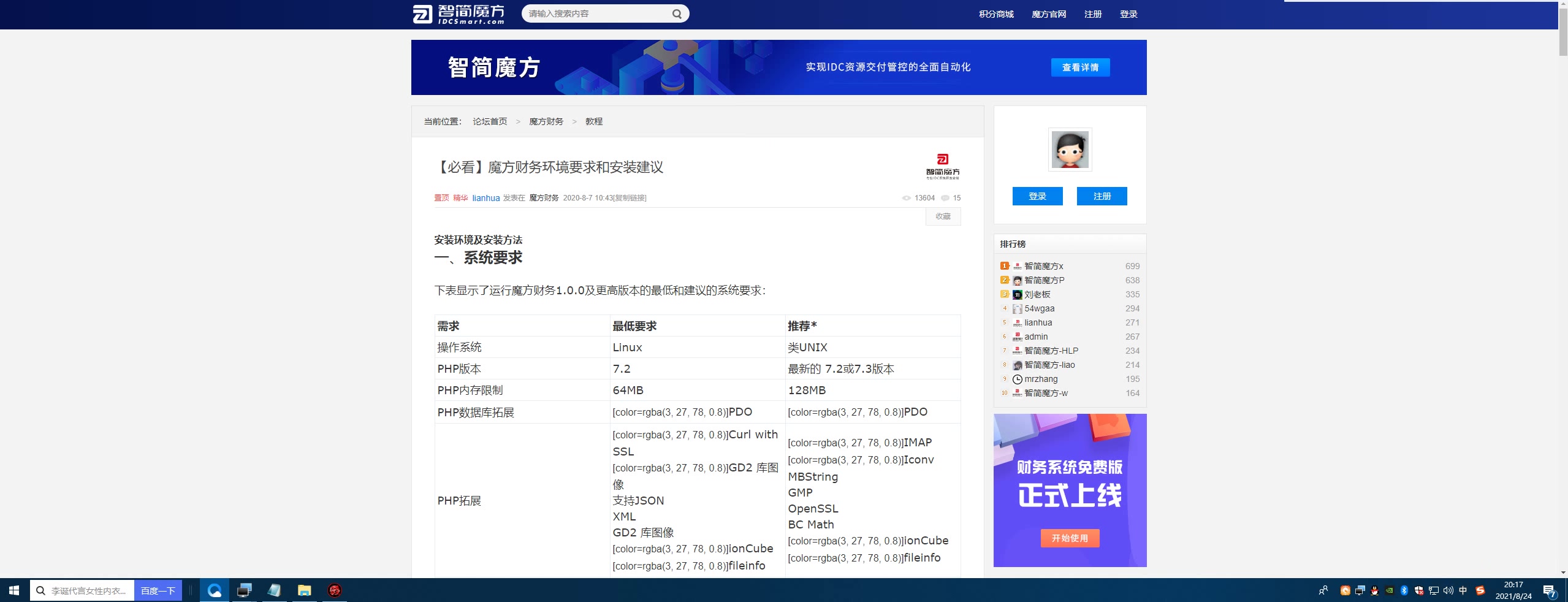Click author link lianhua in post meta
The height and width of the screenshot is (602, 1568).
coord(485,198)
